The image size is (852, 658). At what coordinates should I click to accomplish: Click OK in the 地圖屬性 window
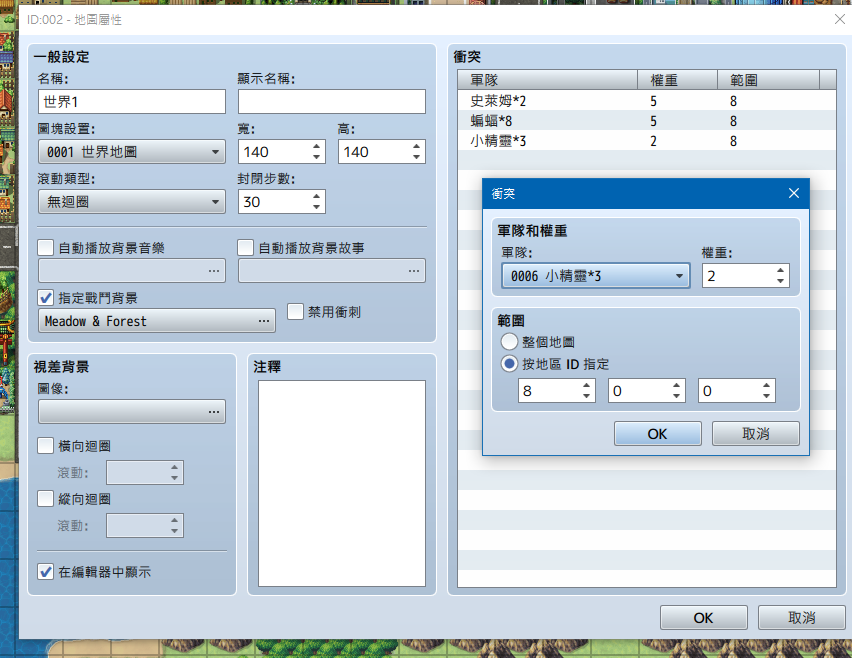[704, 618]
